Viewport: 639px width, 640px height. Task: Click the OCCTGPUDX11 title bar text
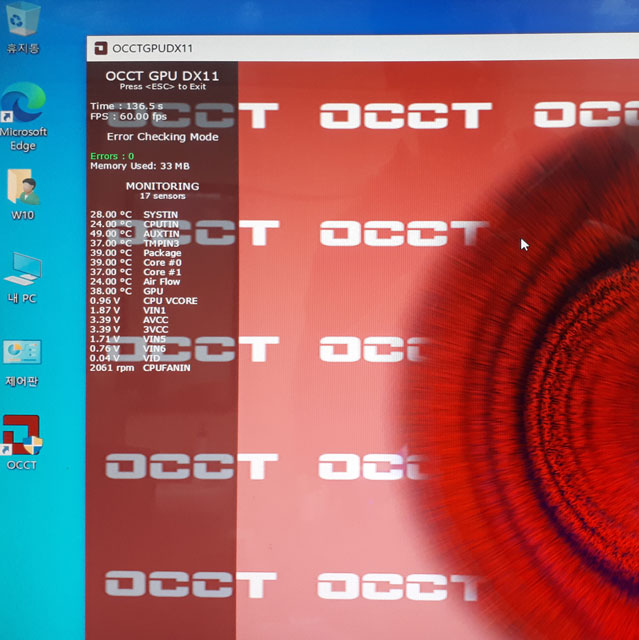(x=152, y=48)
